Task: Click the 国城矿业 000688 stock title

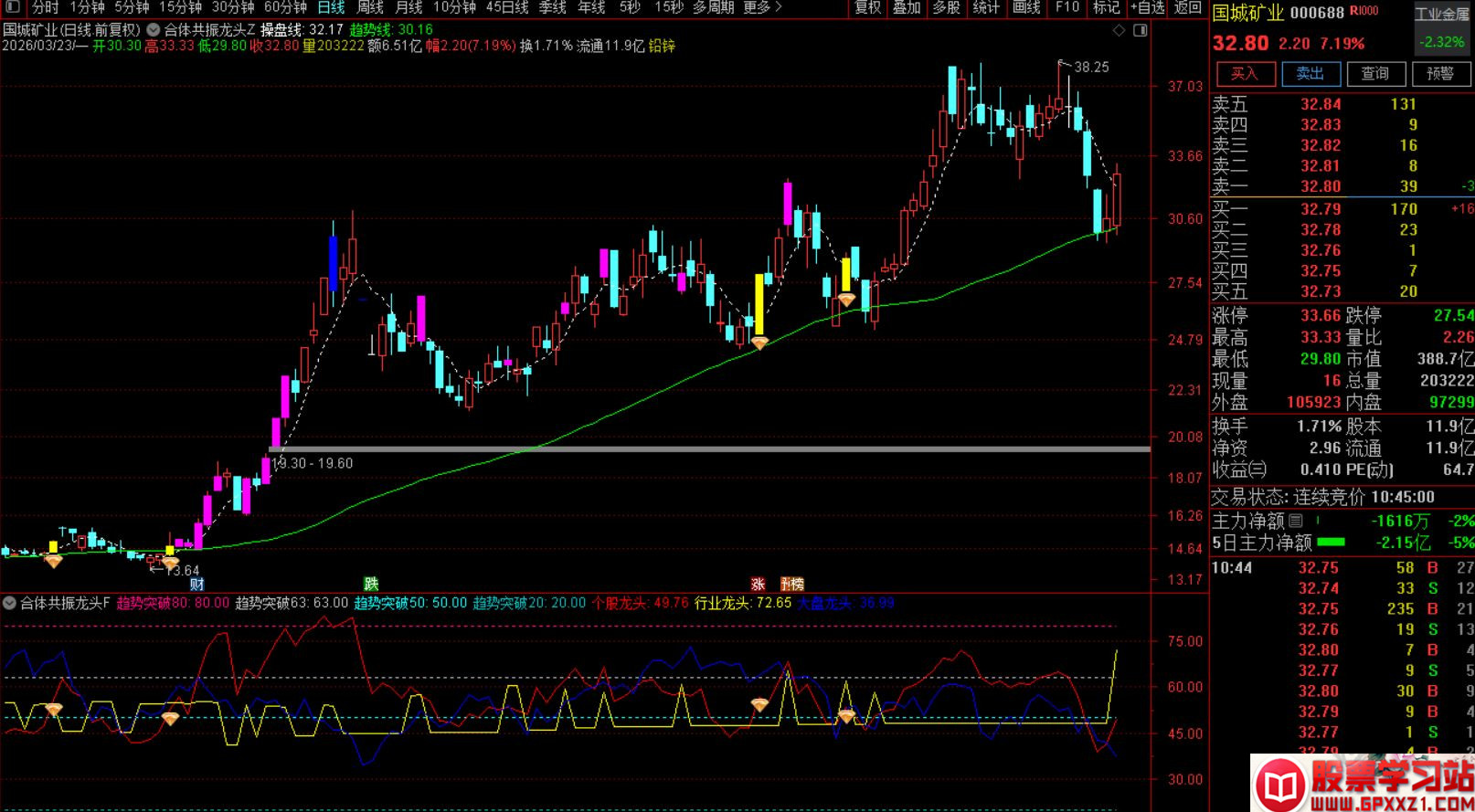Action: (x=1279, y=13)
